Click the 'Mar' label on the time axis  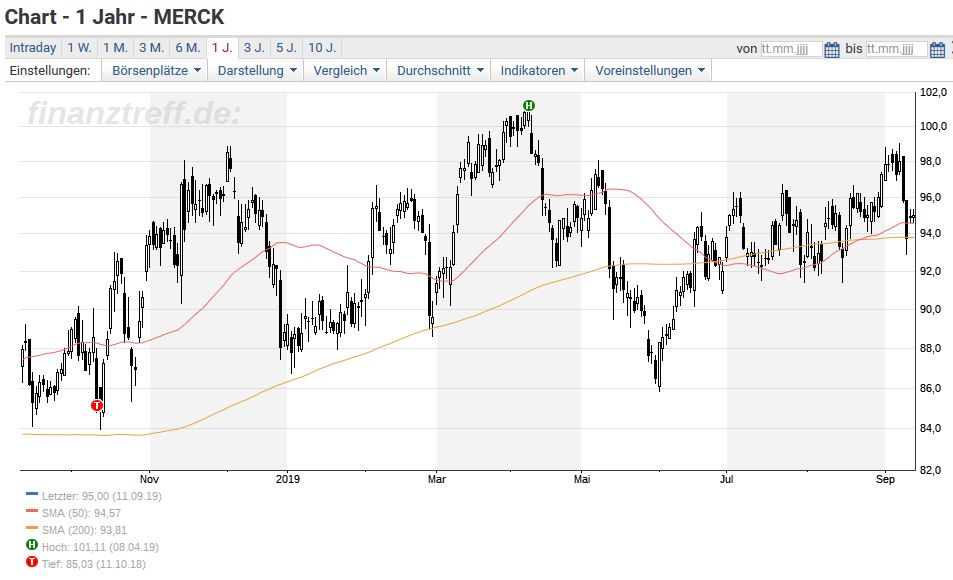coord(437,479)
